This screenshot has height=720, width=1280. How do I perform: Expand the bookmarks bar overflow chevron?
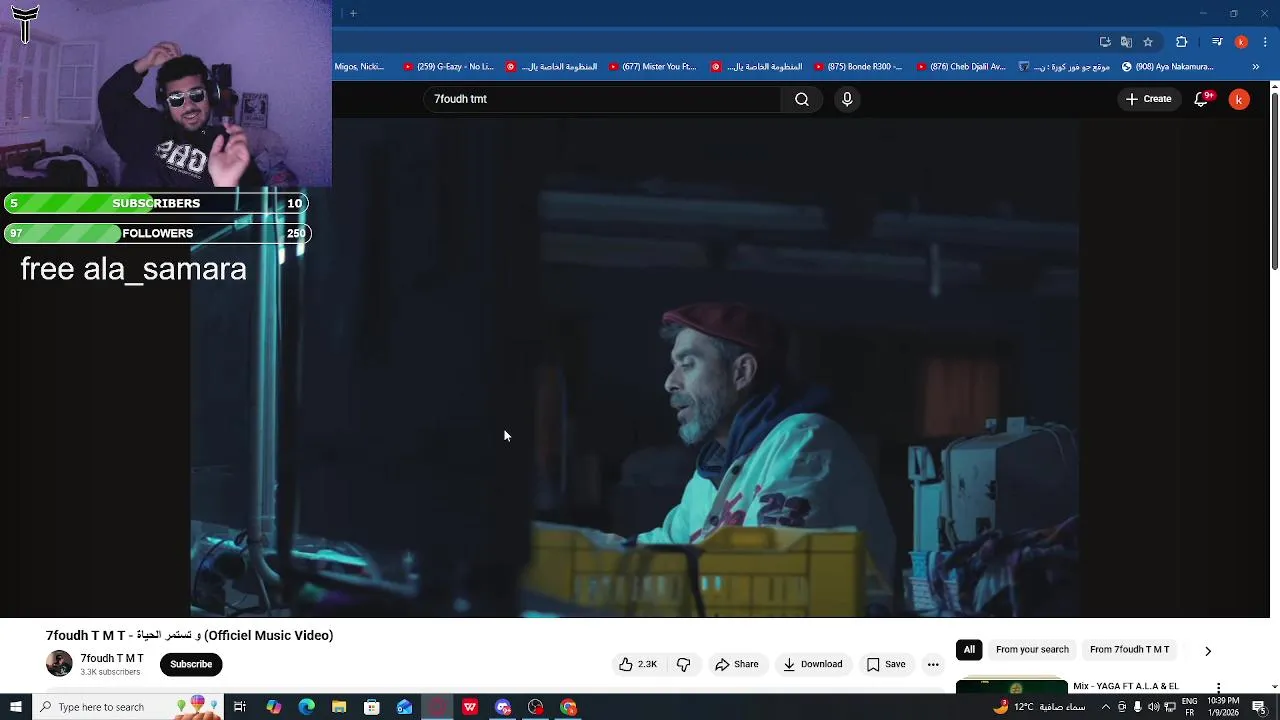click(1256, 67)
